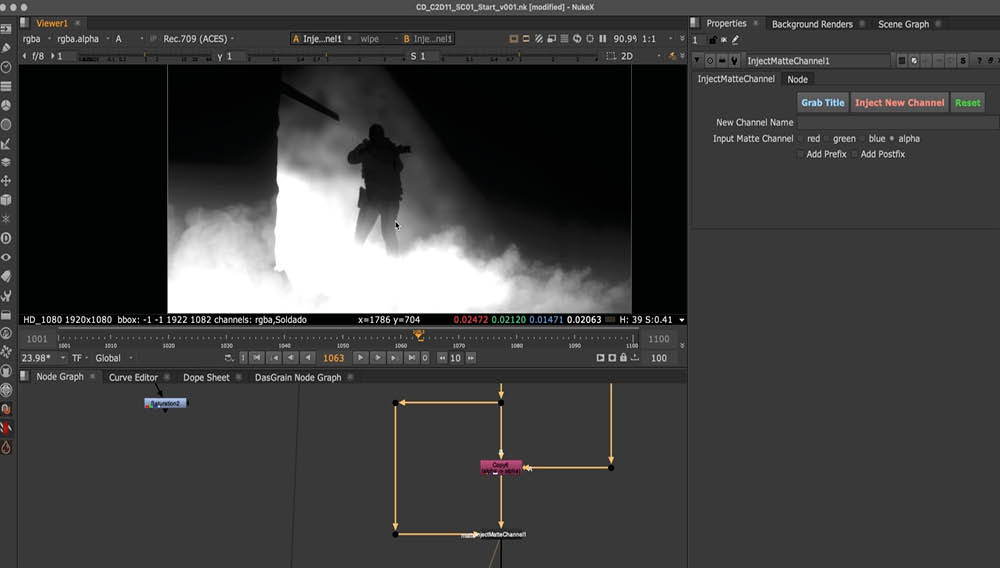Click the Copy6 node in Node Graph
The height and width of the screenshot is (568, 1000).
501,466
